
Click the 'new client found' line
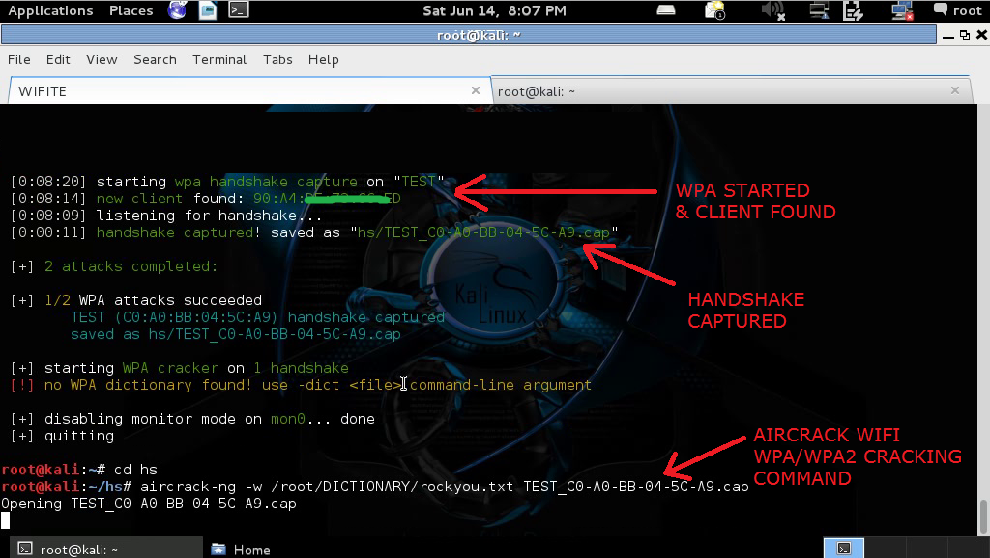(206, 199)
